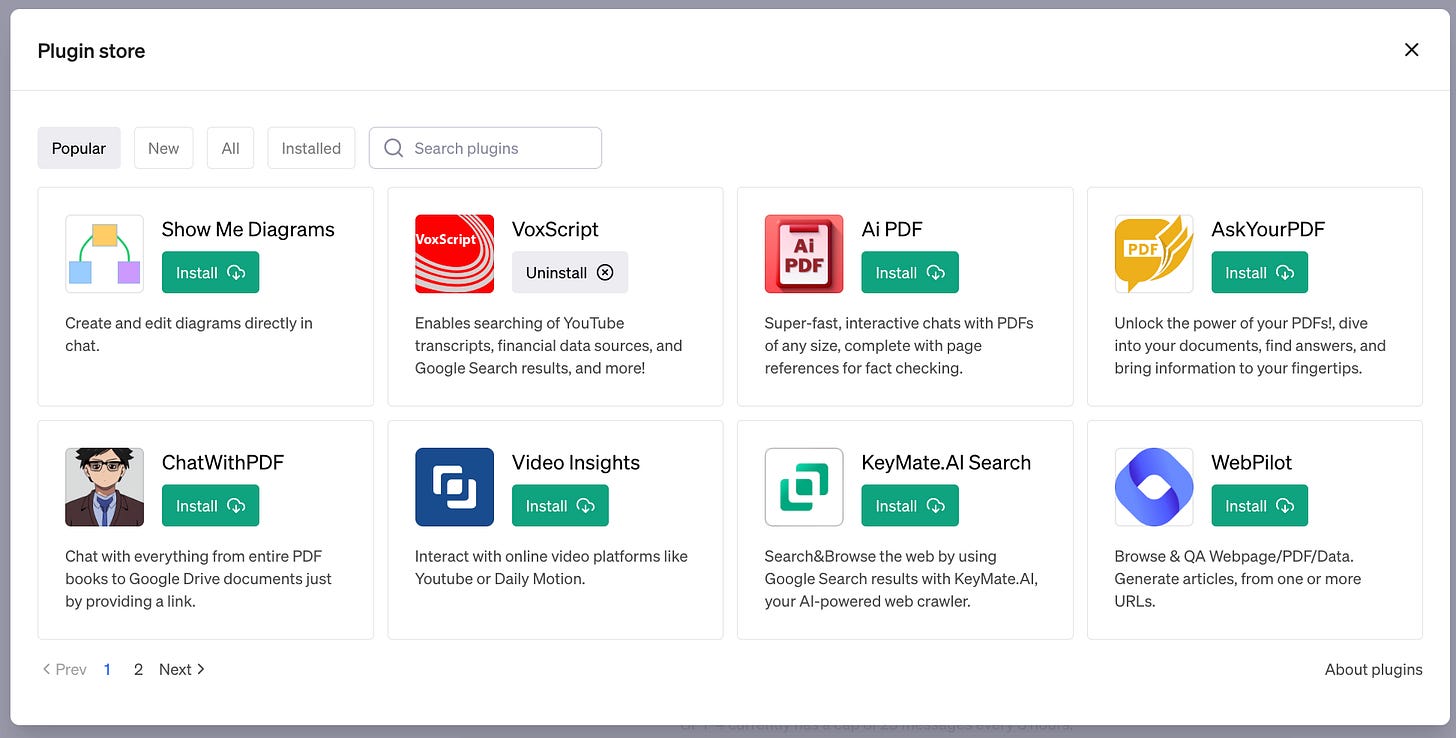
Task: Click the Ai PDF plugin logo
Action: pyautogui.click(x=804, y=254)
